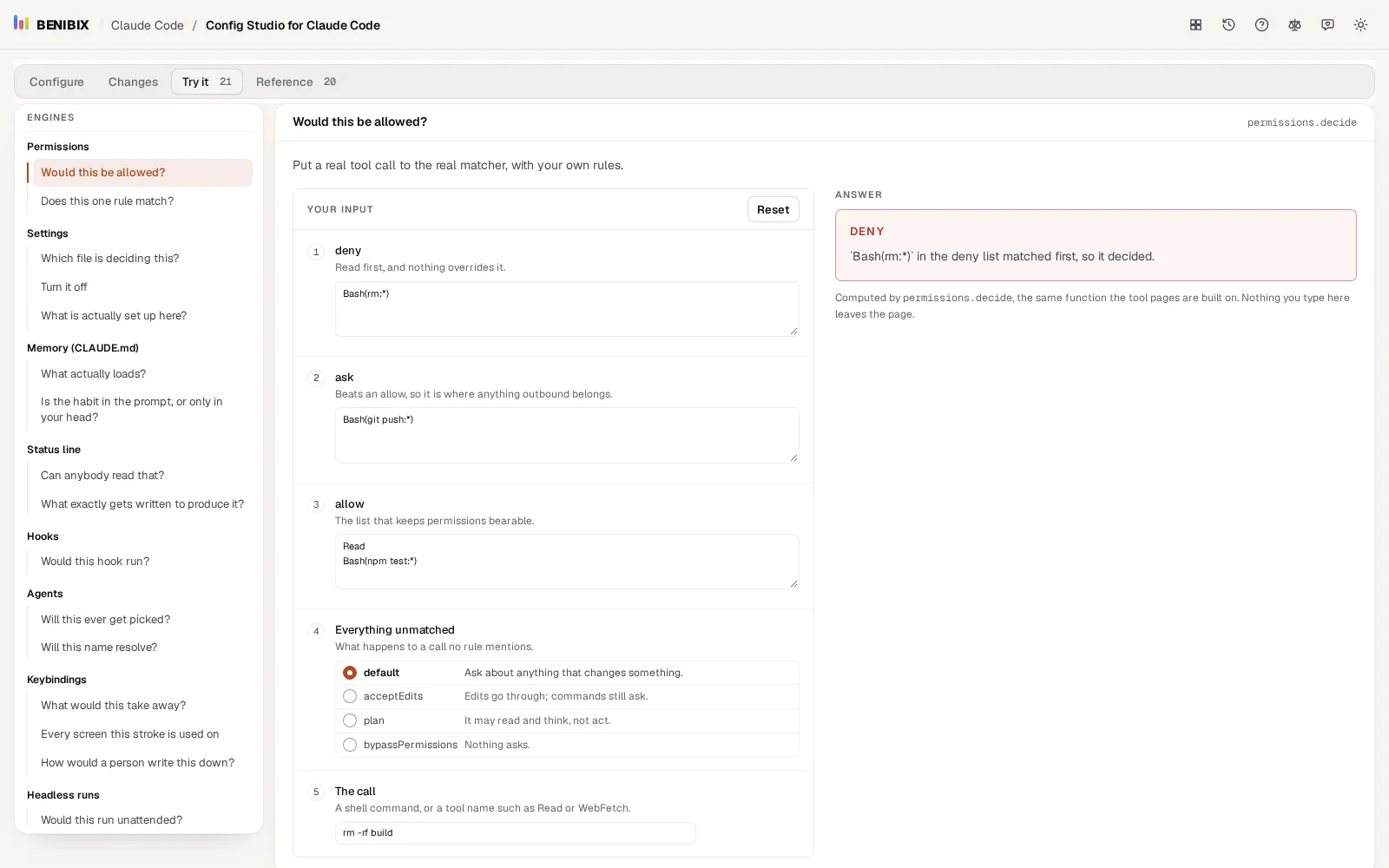The width and height of the screenshot is (1389, 868).
Task: Select the Try it tab
Action: [x=207, y=82]
